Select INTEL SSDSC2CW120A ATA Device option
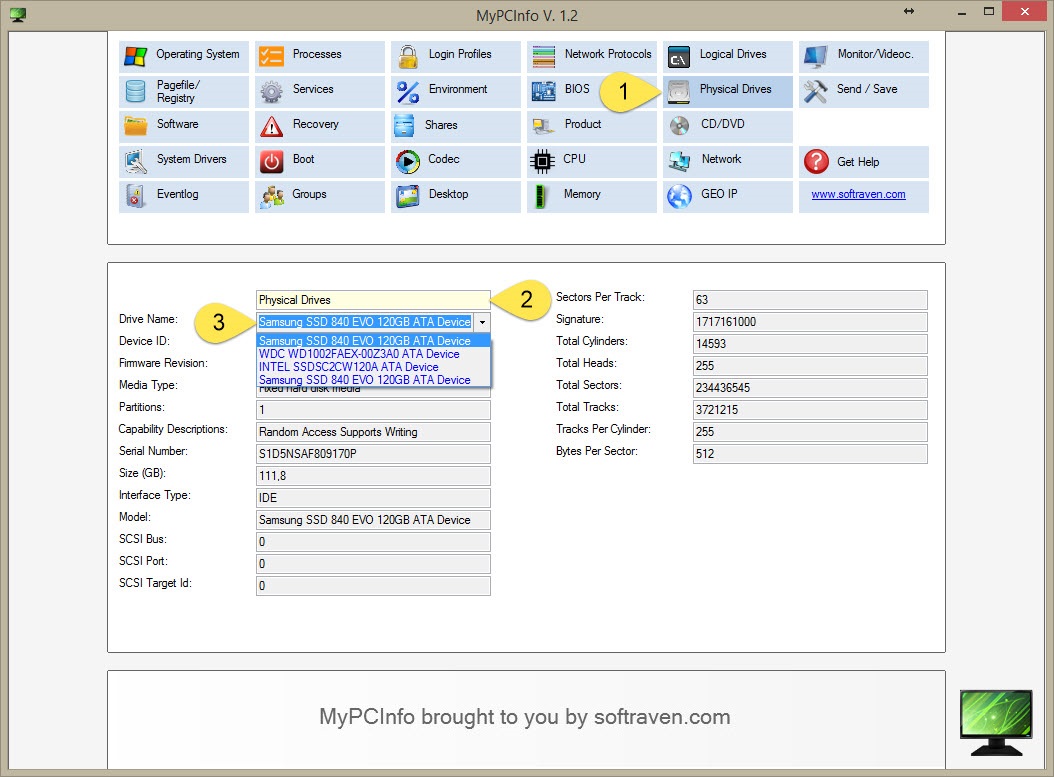1054x777 pixels. pyautogui.click(x=348, y=367)
